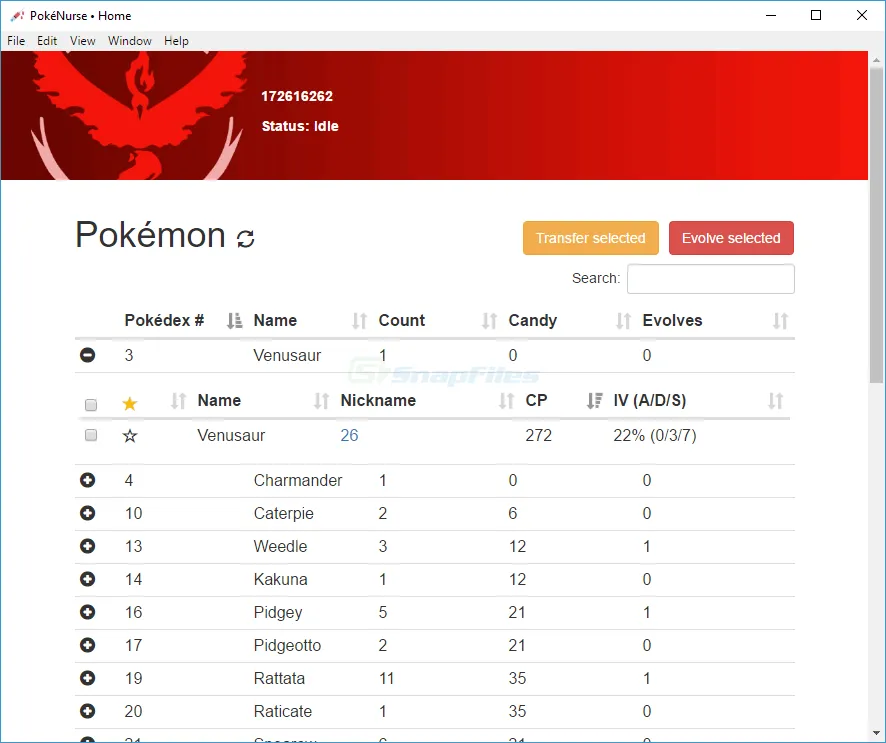
Task: Open the Edit menu
Action: pyautogui.click(x=47, y=41)
